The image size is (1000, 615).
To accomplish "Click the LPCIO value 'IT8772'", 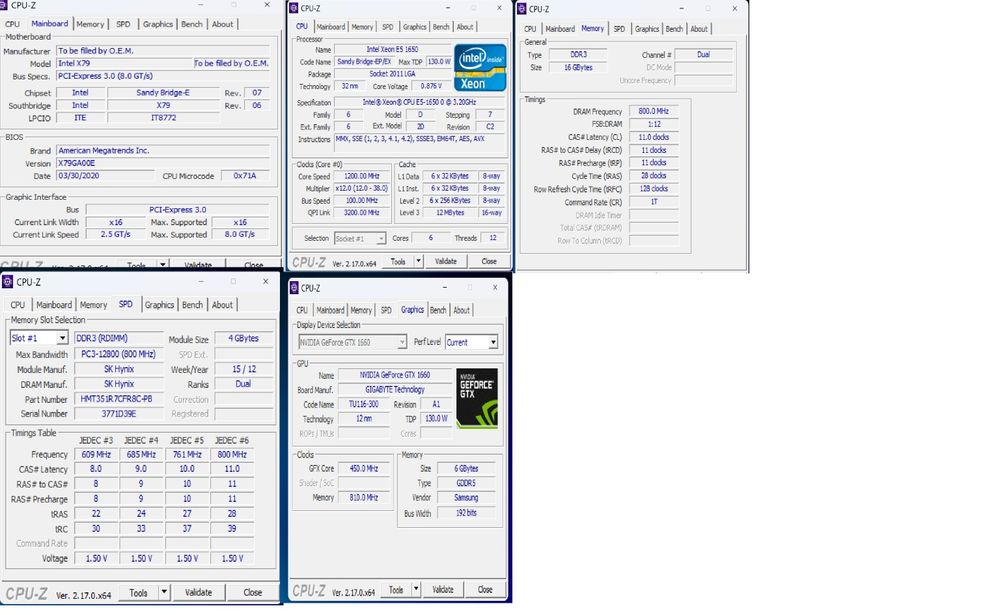I will pos(163,117).
